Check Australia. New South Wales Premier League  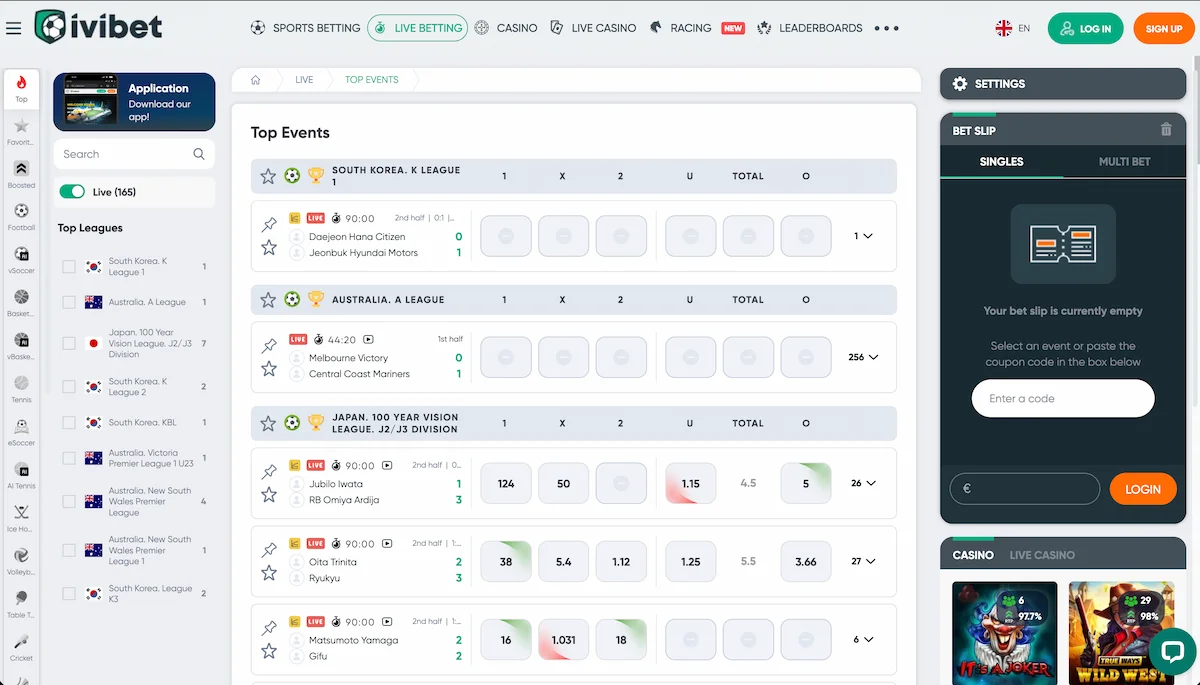[69, 501]
